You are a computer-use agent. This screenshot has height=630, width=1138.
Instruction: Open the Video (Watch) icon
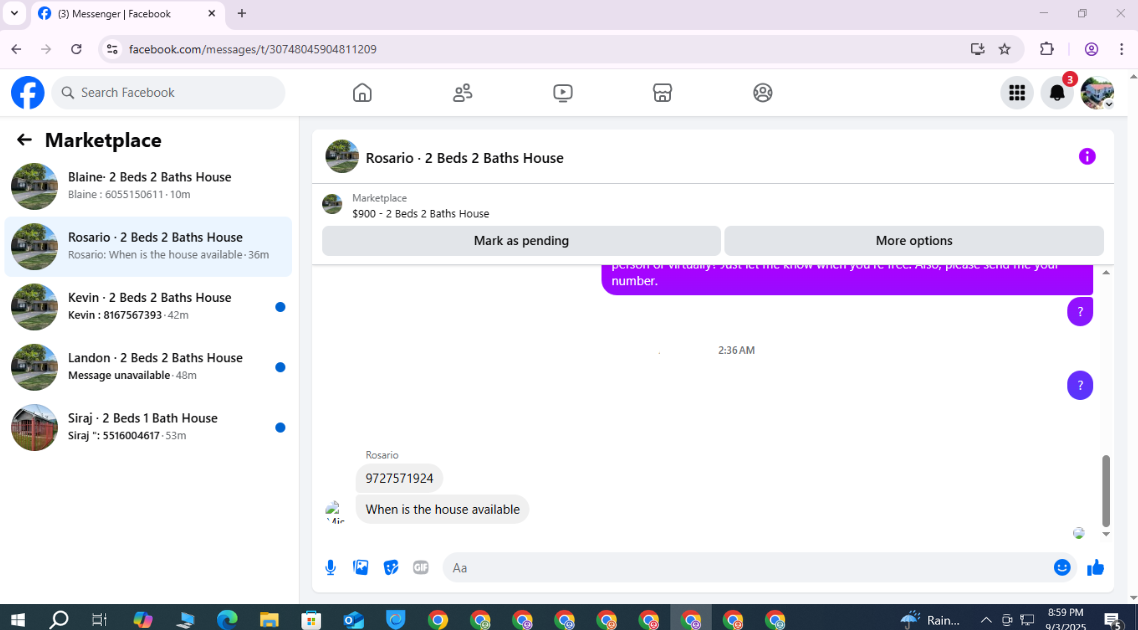(562, 93)
